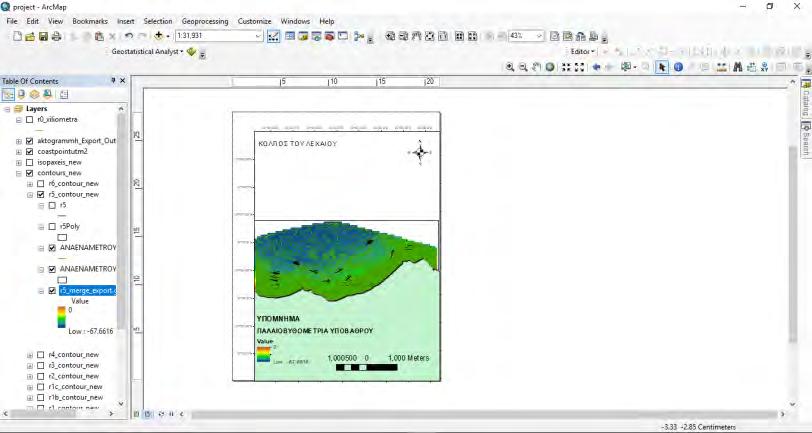Click the Add Data button
Image resolution: width=812 pixels, height=433 pixels.
pyautogui.click(x=158, y=36)
